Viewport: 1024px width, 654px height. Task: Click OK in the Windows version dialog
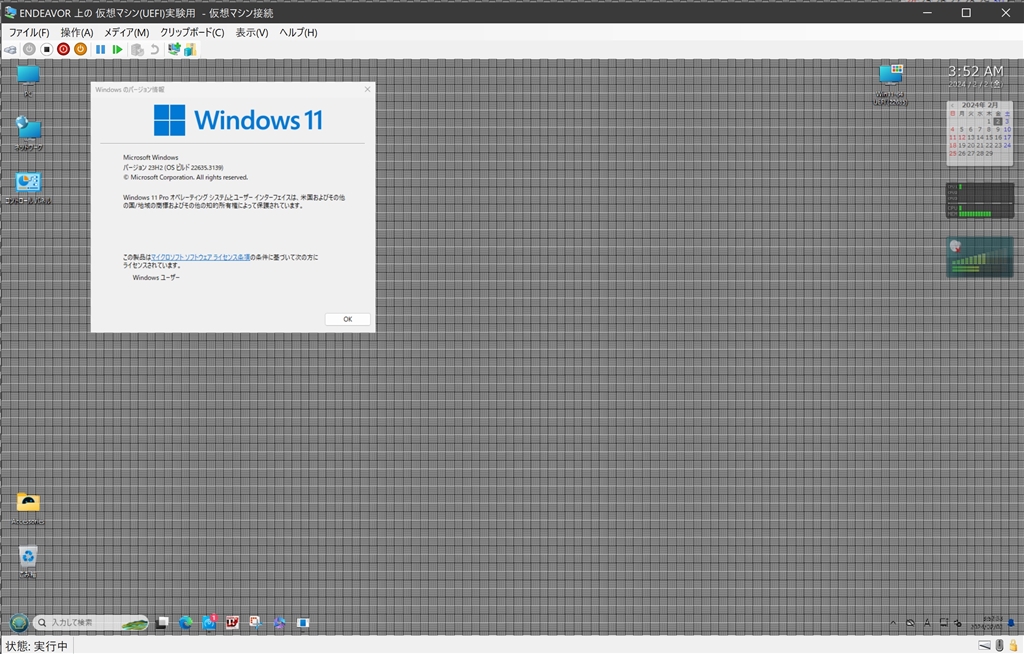pos(347,319)
